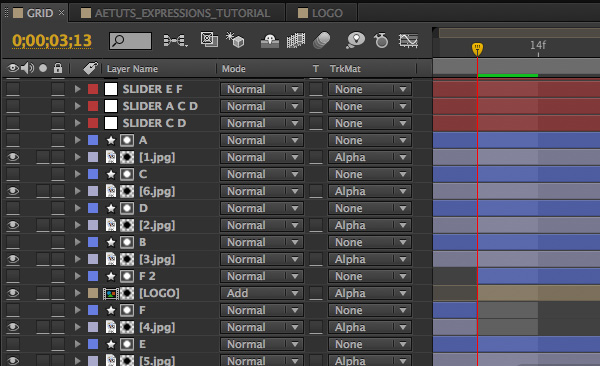
Task: Hide the [1.jpg] layer eye
Action: tap(13, 157)
